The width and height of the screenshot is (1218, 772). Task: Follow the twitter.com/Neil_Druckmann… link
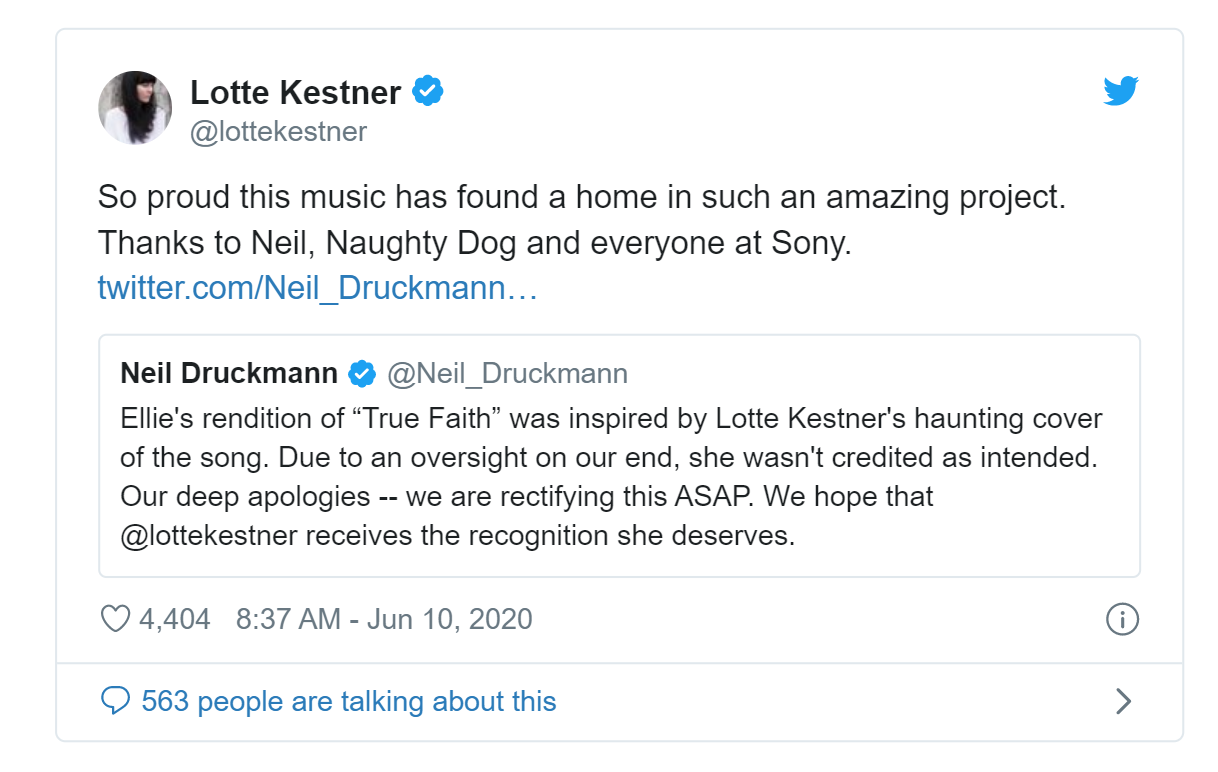[318, 288]
